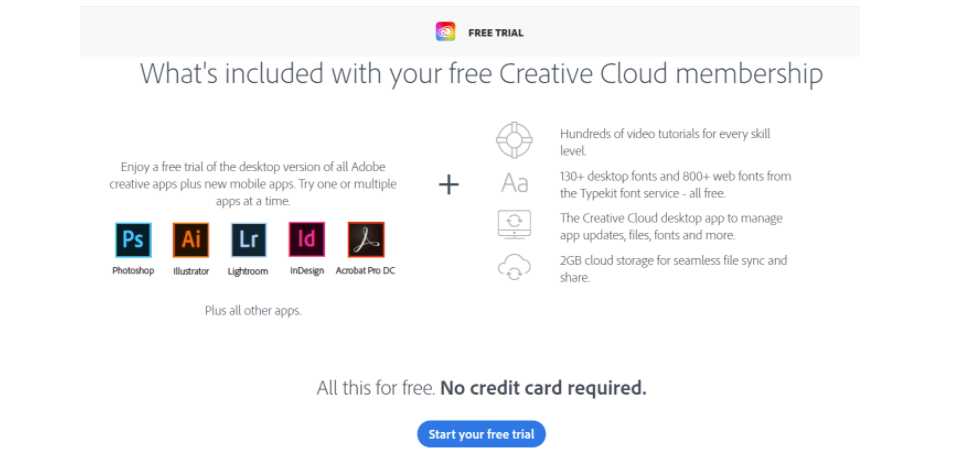Select the Lightroom Lr app icon
Viewport: 969px width, 464px height.
(x=248, y=240)
